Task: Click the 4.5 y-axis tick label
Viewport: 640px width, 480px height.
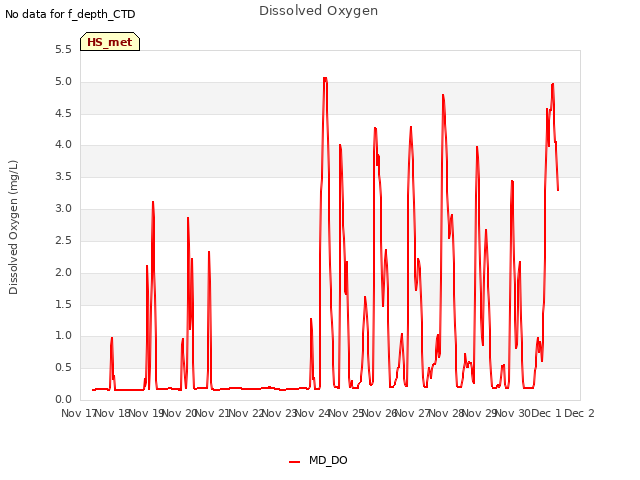Action: tap(63, 113)
